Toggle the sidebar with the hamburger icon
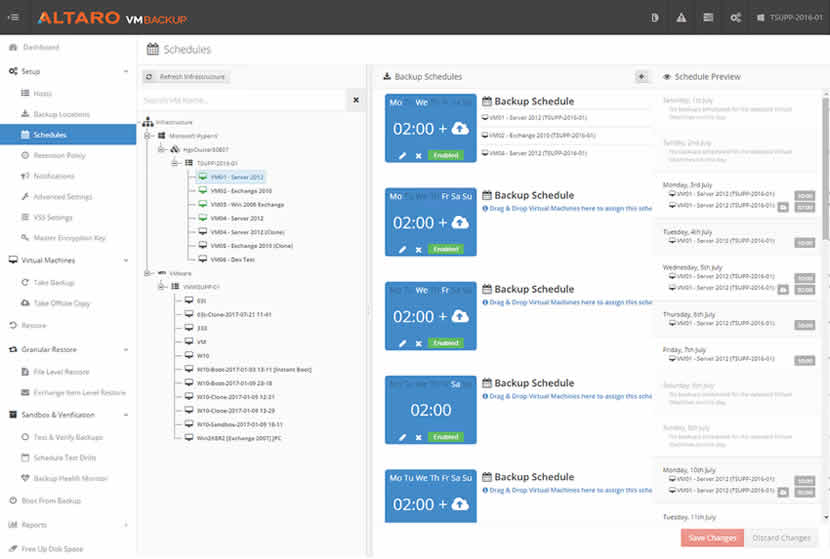Viewport: 830px width, 559px height. pos(13,17)
